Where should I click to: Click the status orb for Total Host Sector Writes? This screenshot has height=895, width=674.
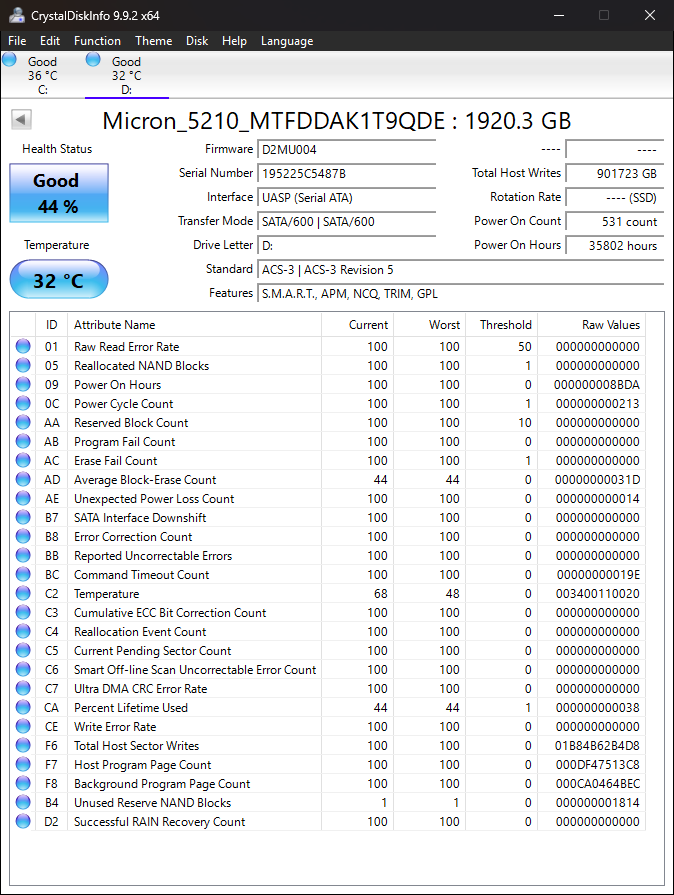pos(23,745)
